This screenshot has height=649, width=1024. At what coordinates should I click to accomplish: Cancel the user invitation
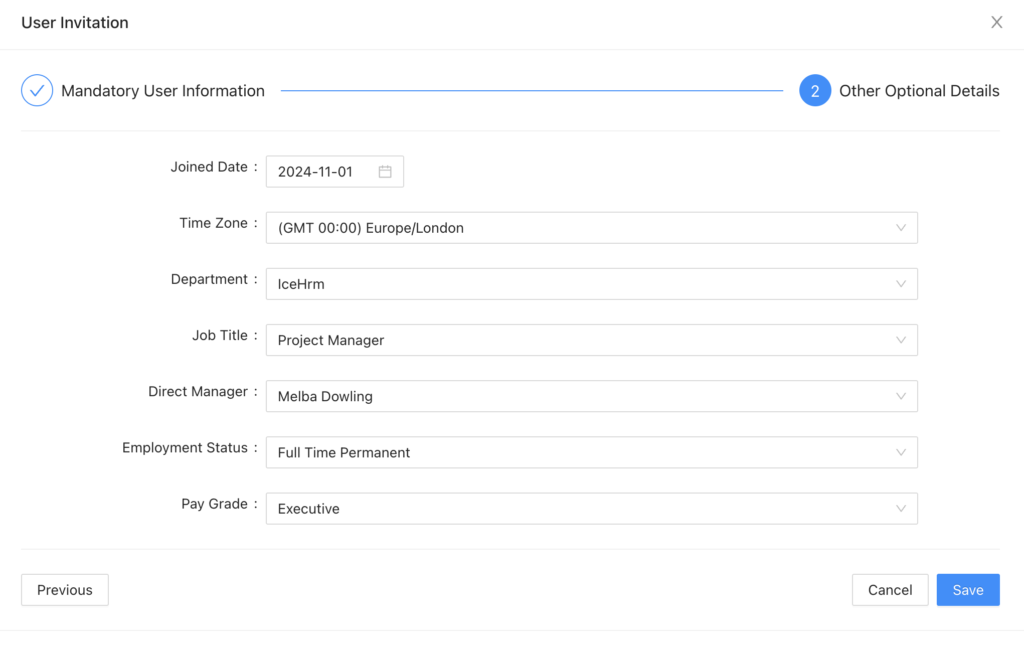pos(889,589)
